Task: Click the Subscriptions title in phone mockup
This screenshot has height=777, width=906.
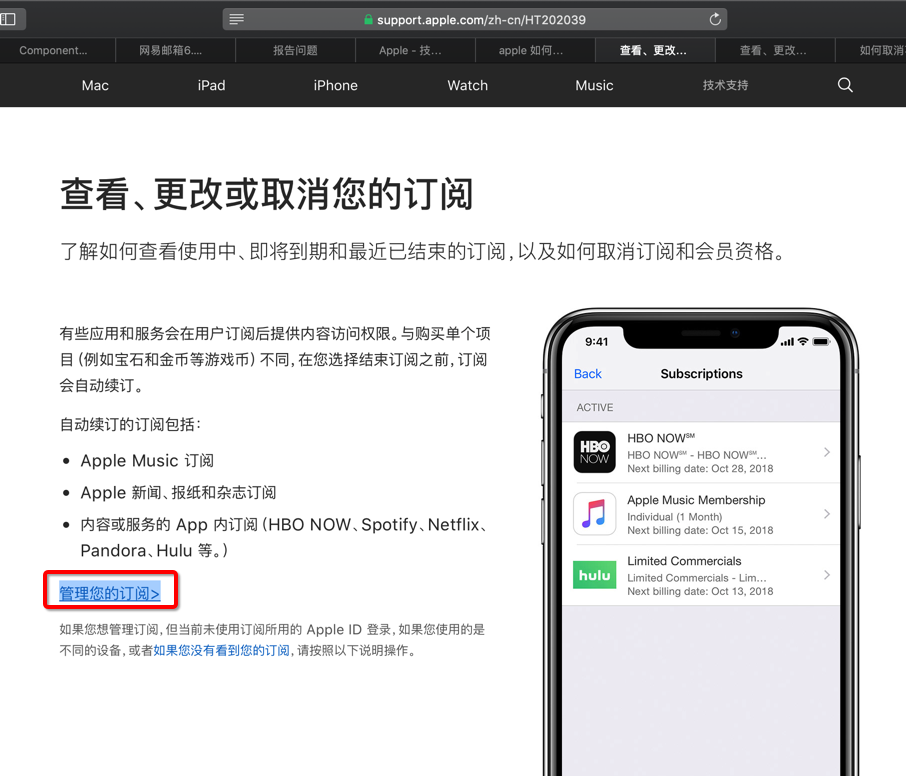Action: click(701, 374)
